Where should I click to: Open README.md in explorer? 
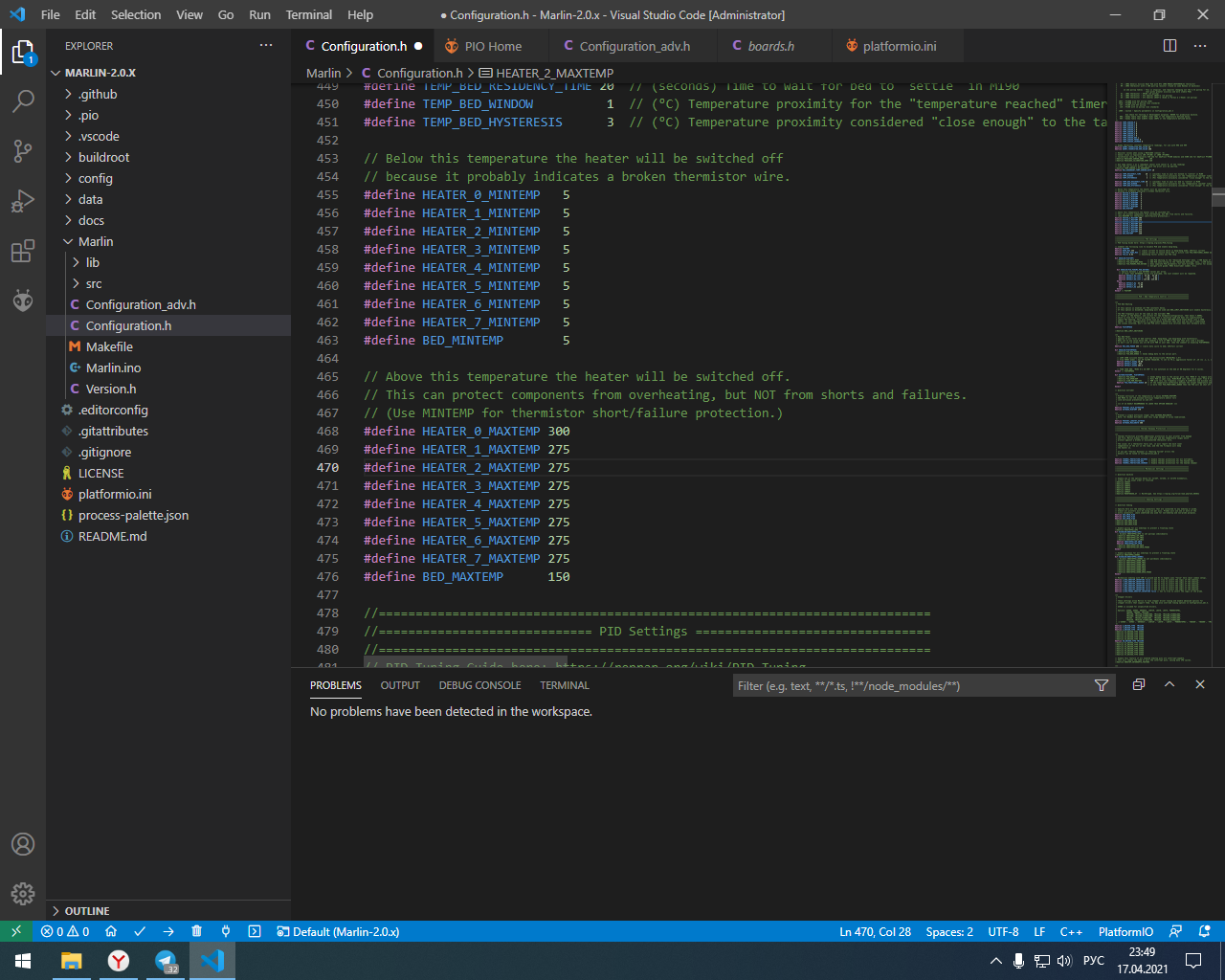click(x=167, y=536)
